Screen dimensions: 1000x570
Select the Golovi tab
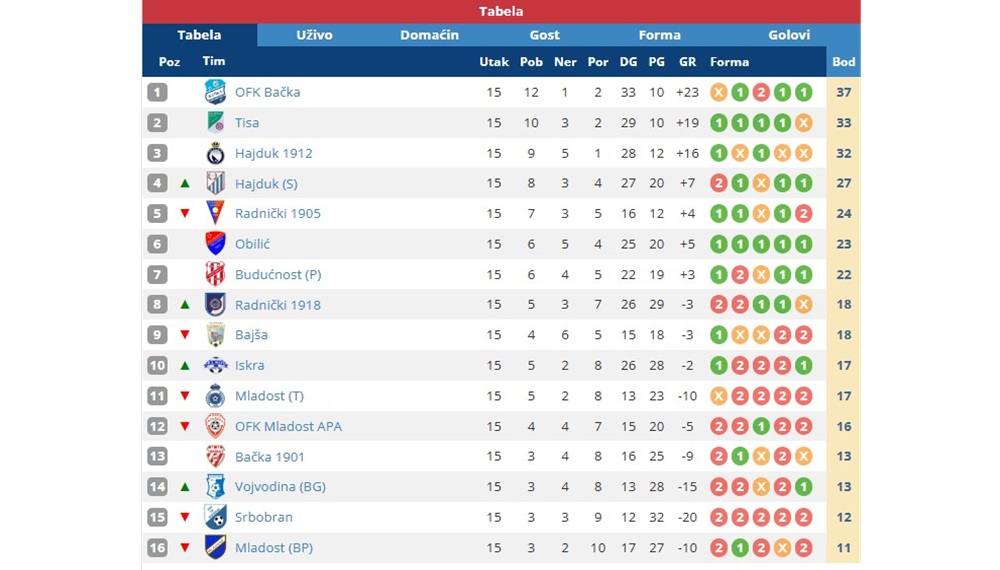(789, 35)
